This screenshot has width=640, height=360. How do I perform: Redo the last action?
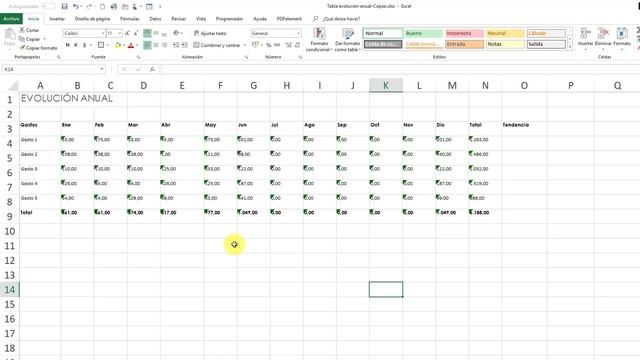89,7
